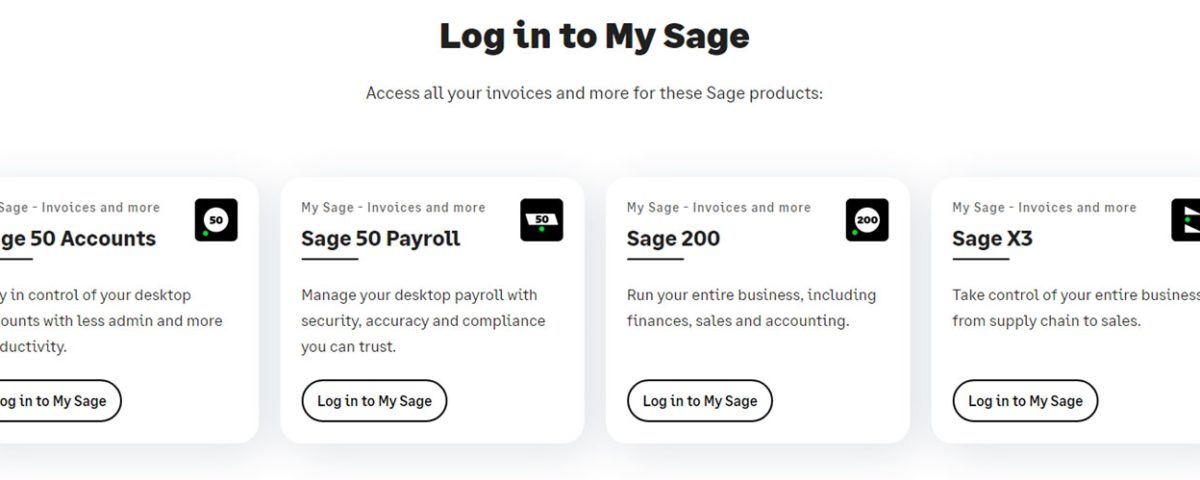Select the Sage 50 Payroll card title

tap(381, 239)
